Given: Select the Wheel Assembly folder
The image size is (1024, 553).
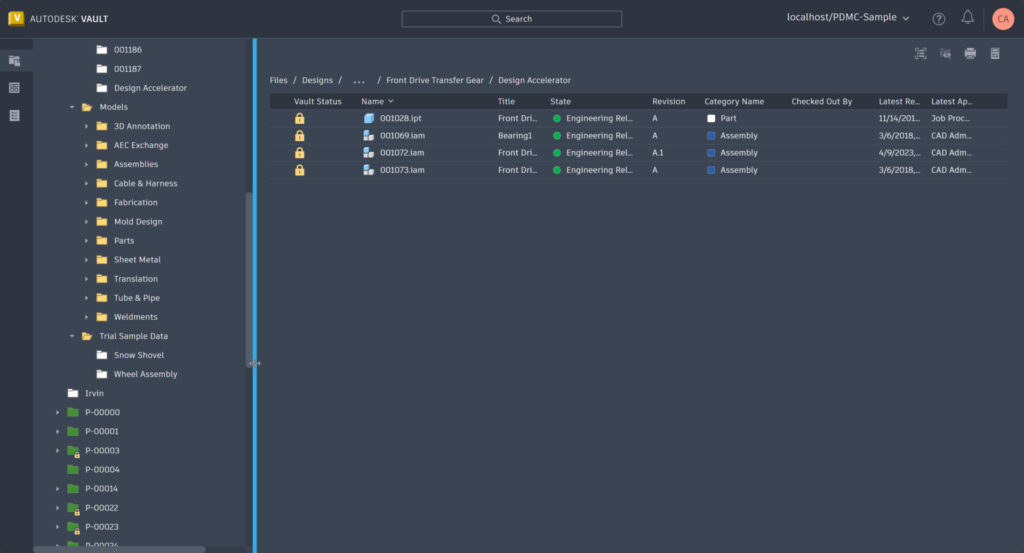Looking at the screenshot, I should click(x=146, y=374).
